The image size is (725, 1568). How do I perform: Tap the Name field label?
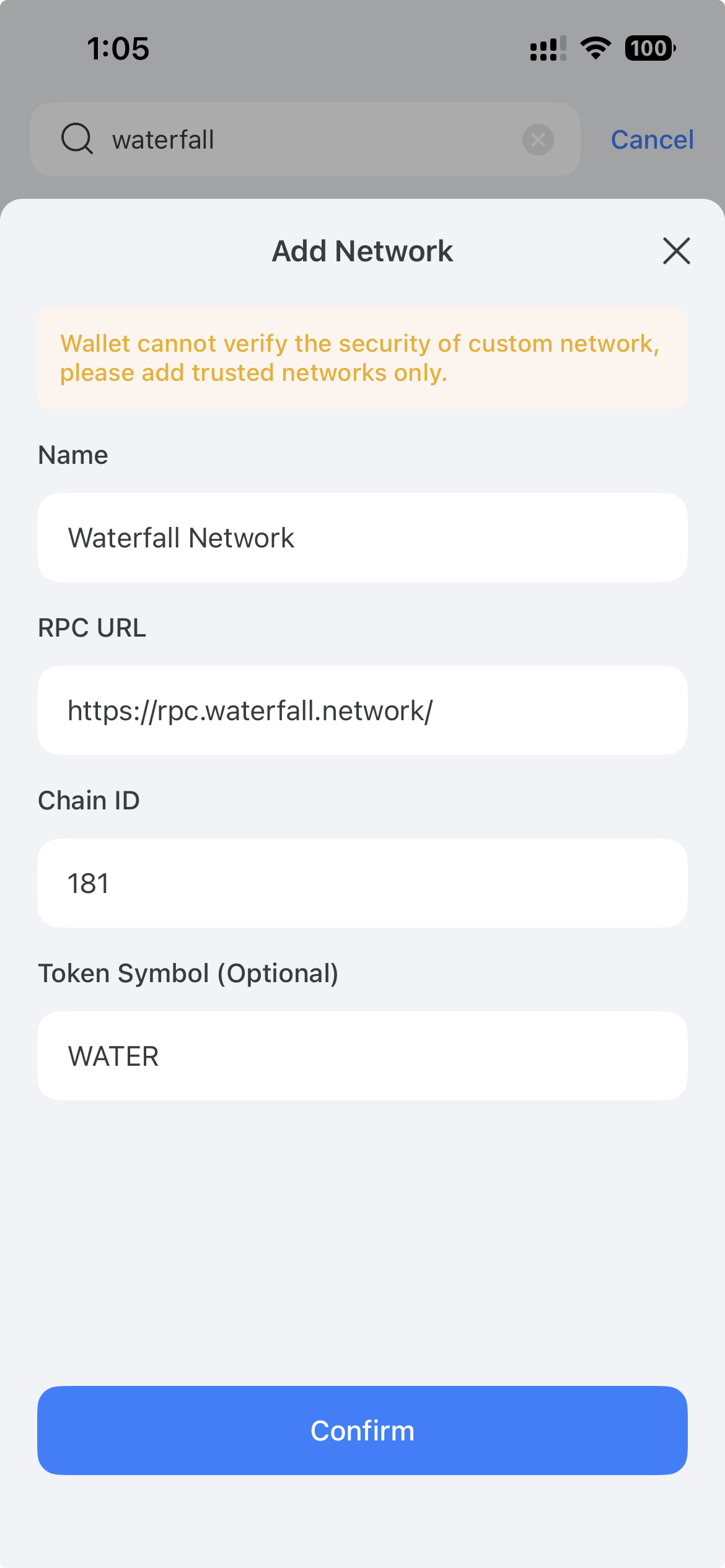pyautogui.click(x=73, y=455)
